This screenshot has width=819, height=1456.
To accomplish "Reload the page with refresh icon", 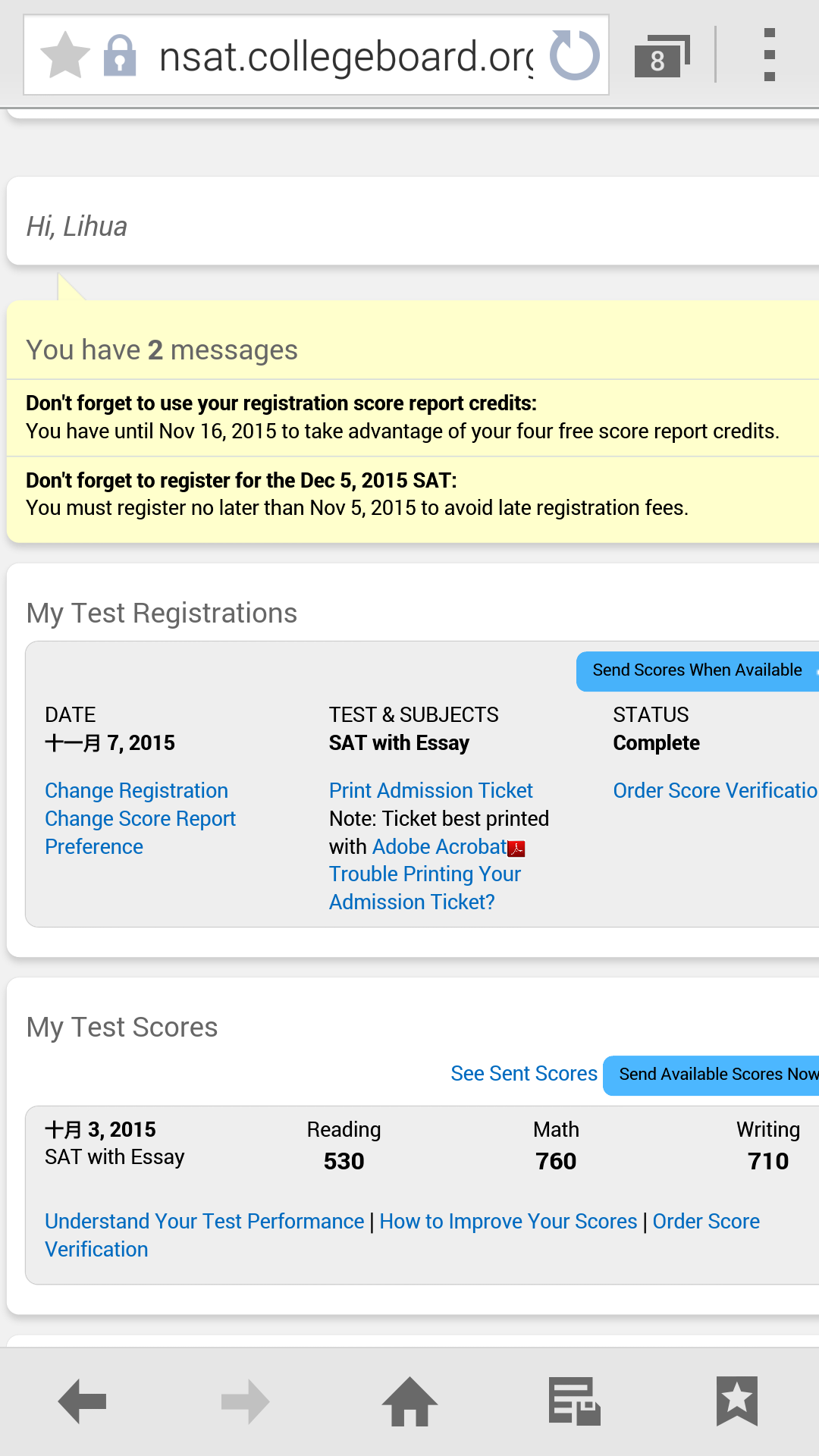I will pos(574,55).
